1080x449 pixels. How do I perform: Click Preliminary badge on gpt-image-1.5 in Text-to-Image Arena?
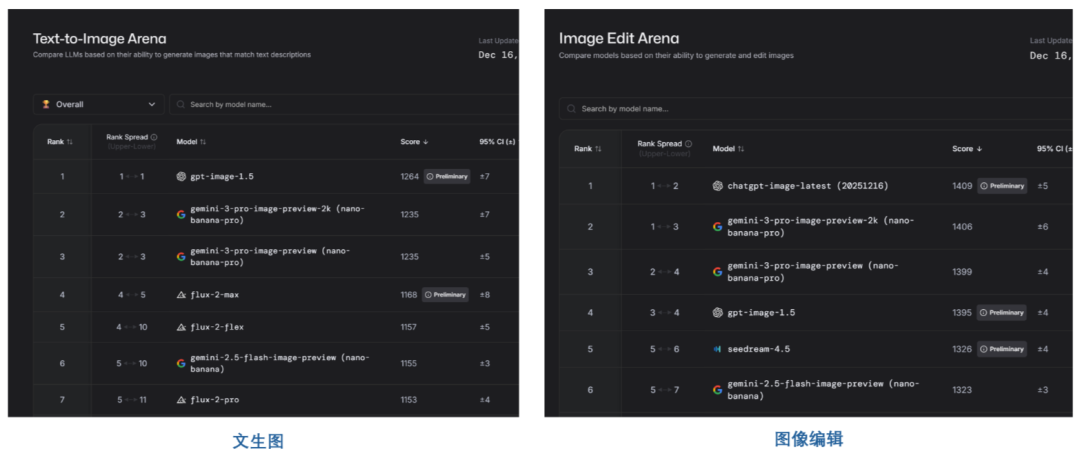447,176
